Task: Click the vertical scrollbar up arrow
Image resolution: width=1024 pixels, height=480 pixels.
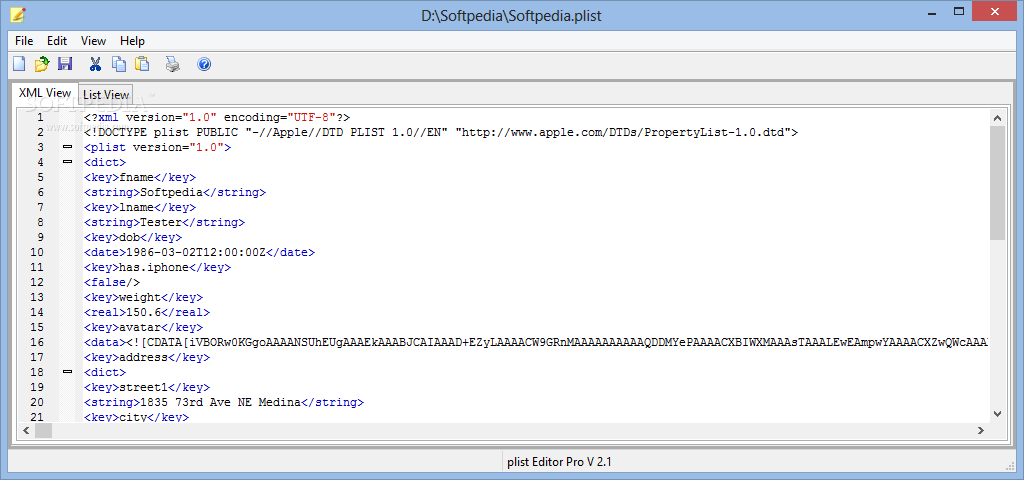Action: pos(997,118)
